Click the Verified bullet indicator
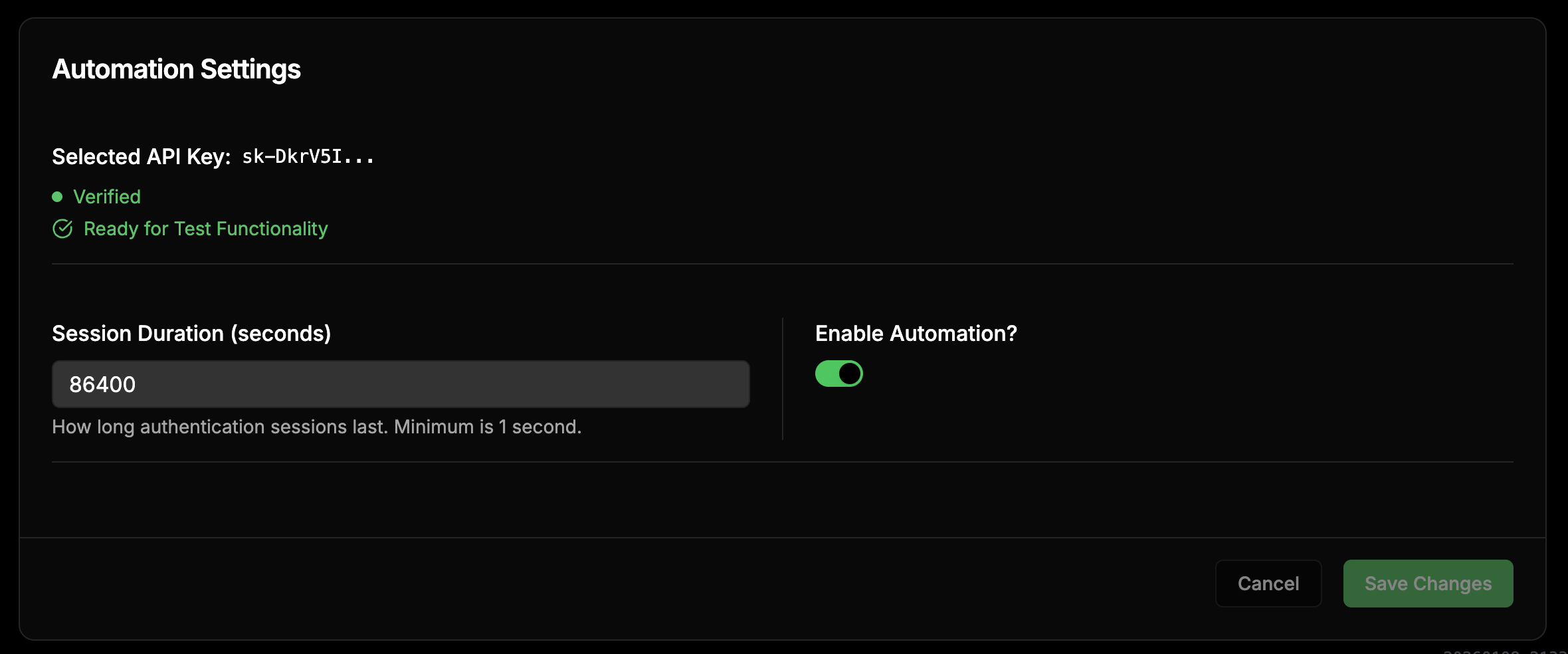 (58, 197)
